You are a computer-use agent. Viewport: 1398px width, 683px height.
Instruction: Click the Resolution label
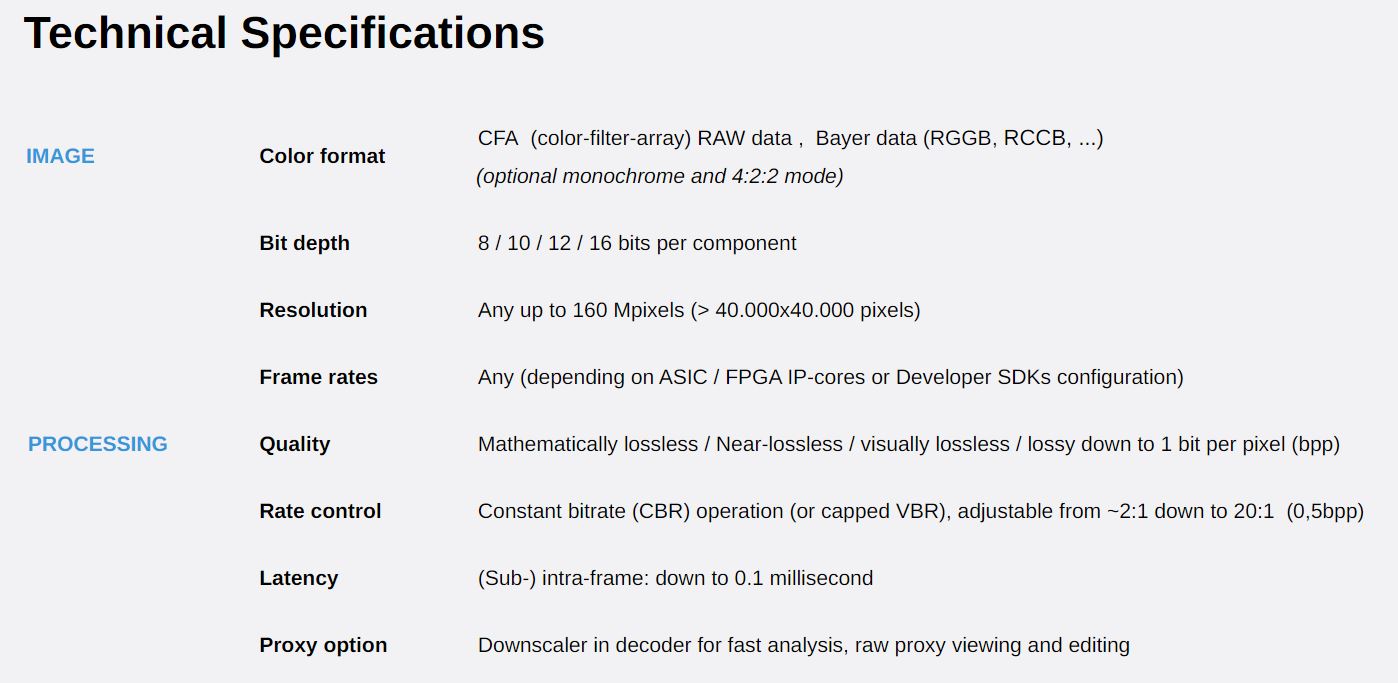[x=313, y=310]
